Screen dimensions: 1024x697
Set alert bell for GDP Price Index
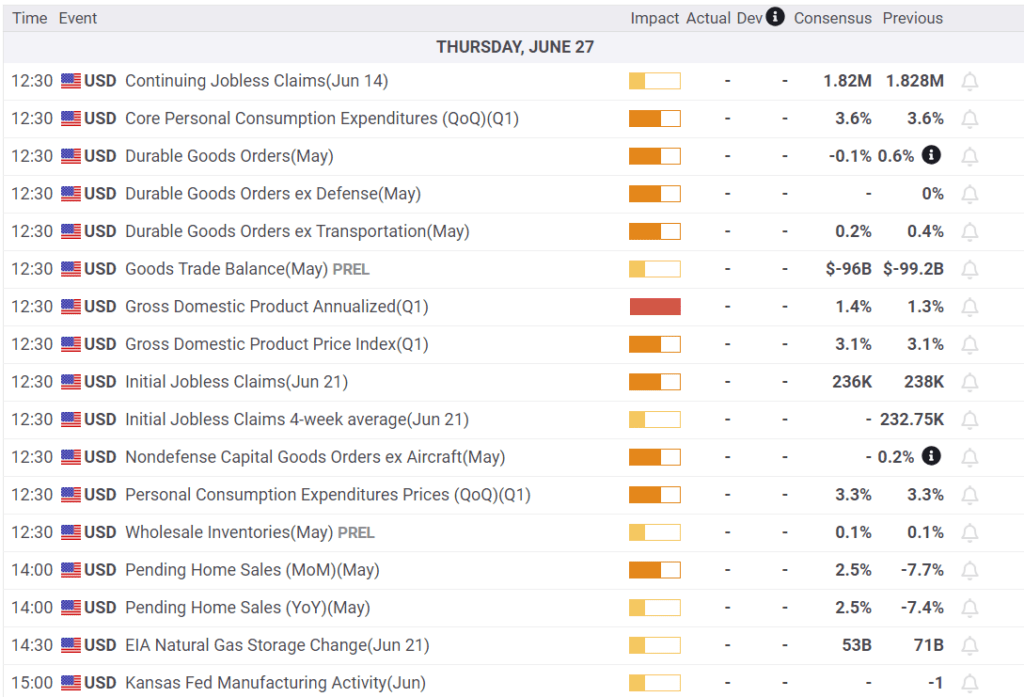point(970,345)
